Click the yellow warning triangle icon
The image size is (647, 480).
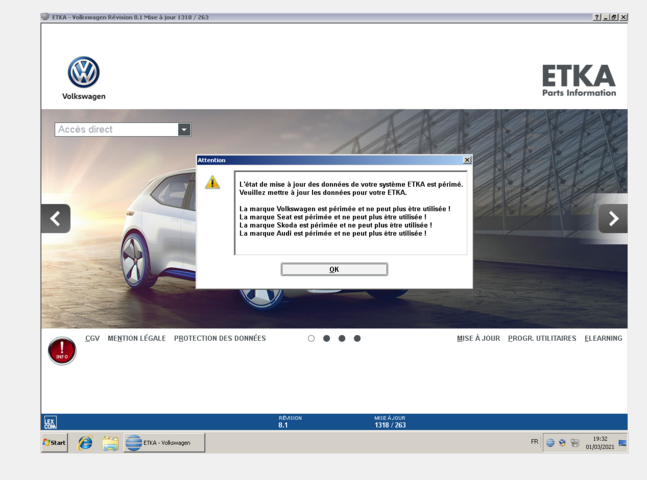(213, 182)
